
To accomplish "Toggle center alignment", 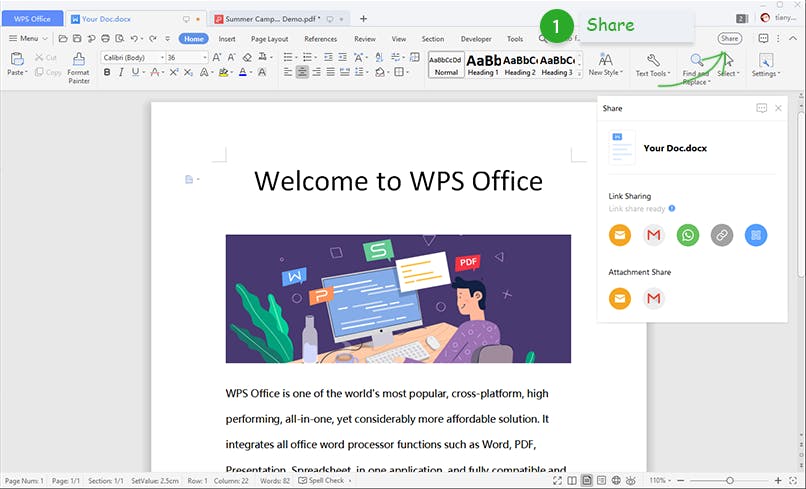I will coord(302,73).
